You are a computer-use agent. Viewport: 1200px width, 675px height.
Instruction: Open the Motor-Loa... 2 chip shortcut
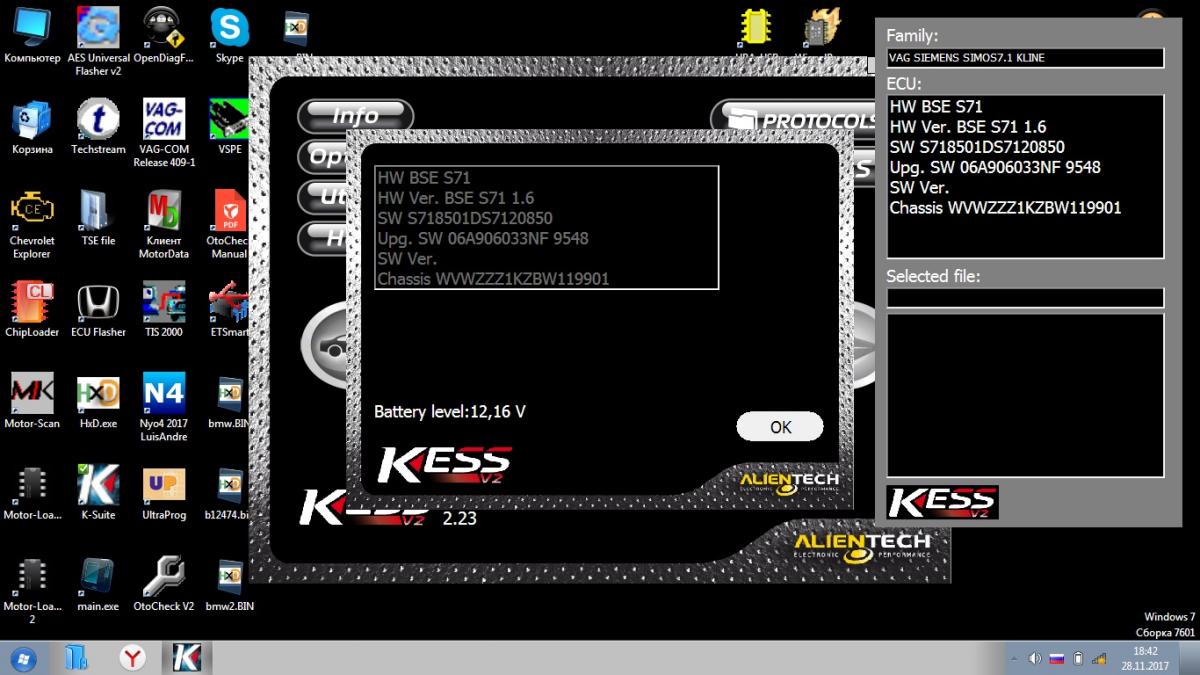click(x=32, y=591)
